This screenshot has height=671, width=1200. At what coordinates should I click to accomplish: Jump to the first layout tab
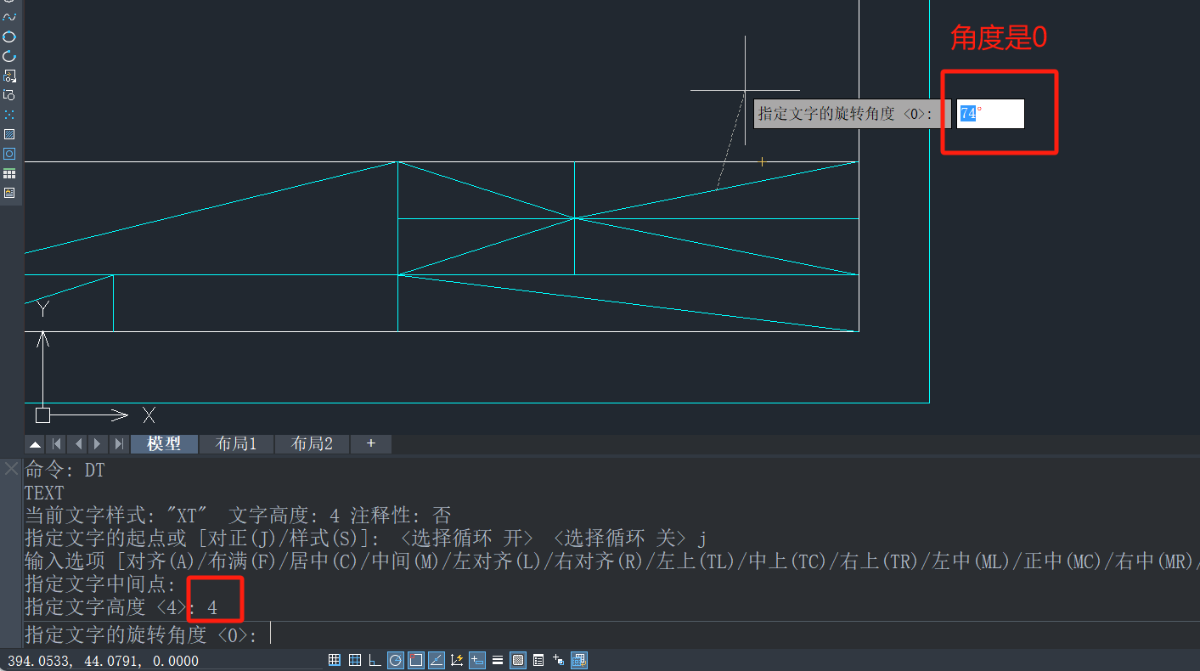57,444
